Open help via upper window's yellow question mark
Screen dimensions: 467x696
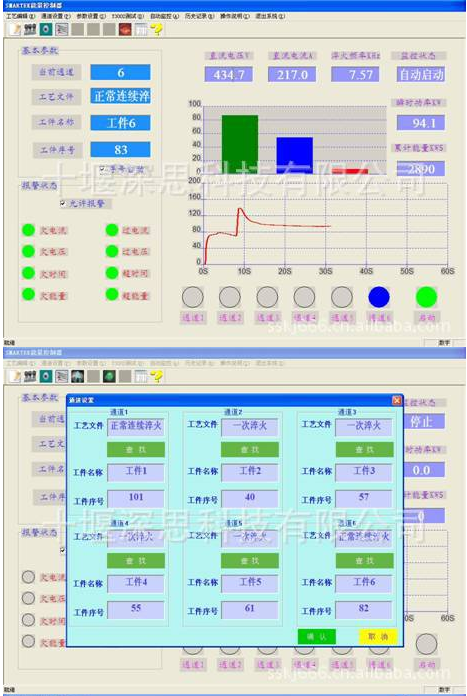pos(157,29)
